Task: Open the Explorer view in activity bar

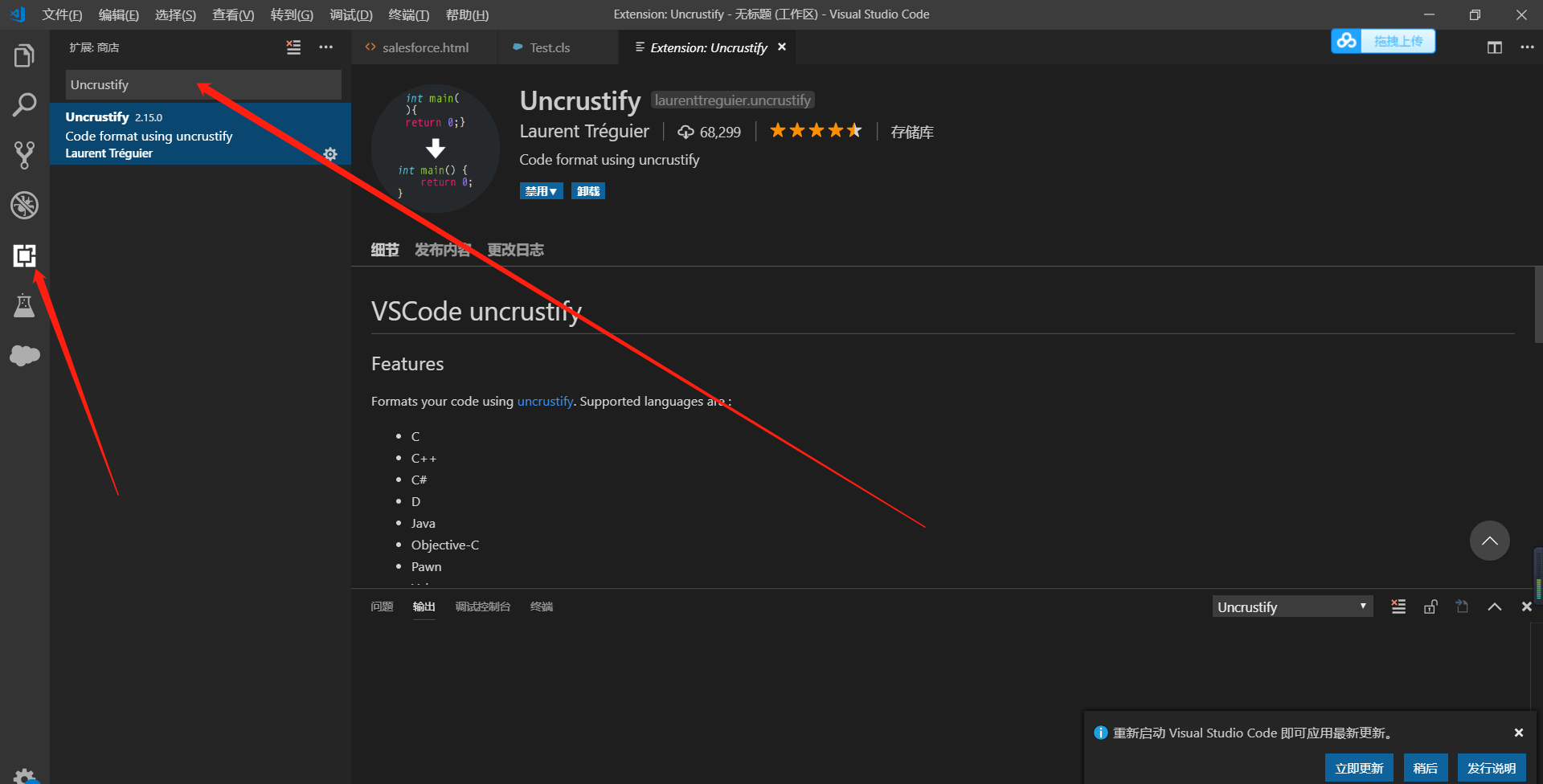Action: [x=24, y=55]
